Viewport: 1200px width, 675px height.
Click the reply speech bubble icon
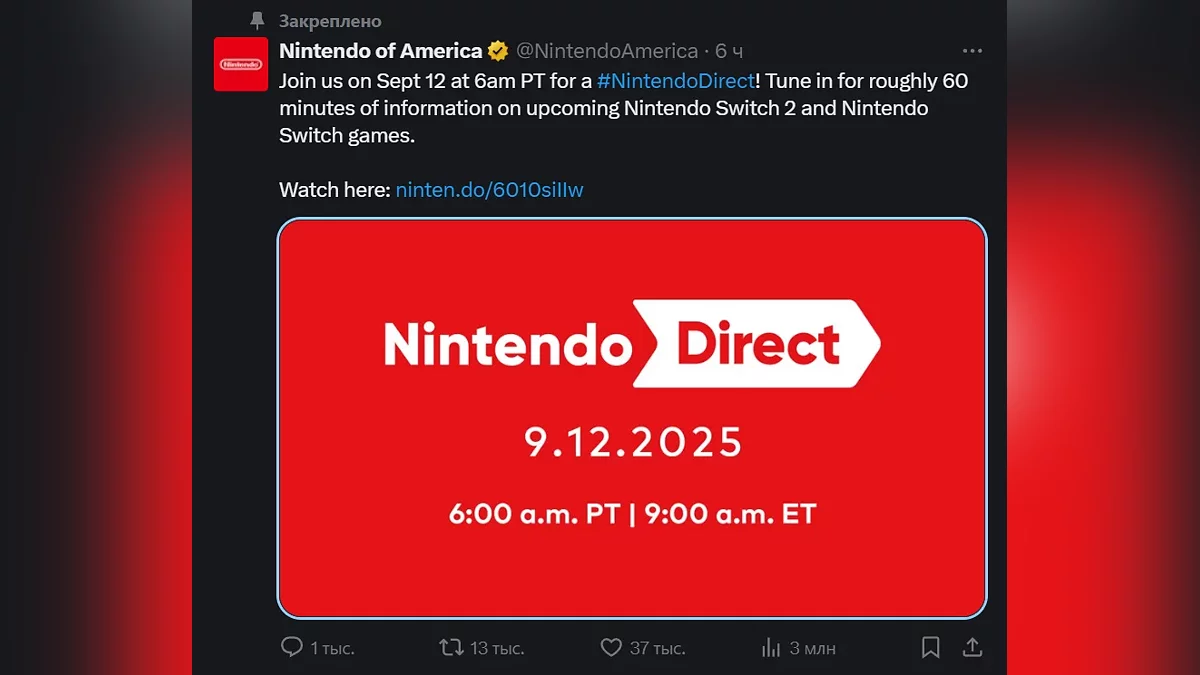(291, 648)
